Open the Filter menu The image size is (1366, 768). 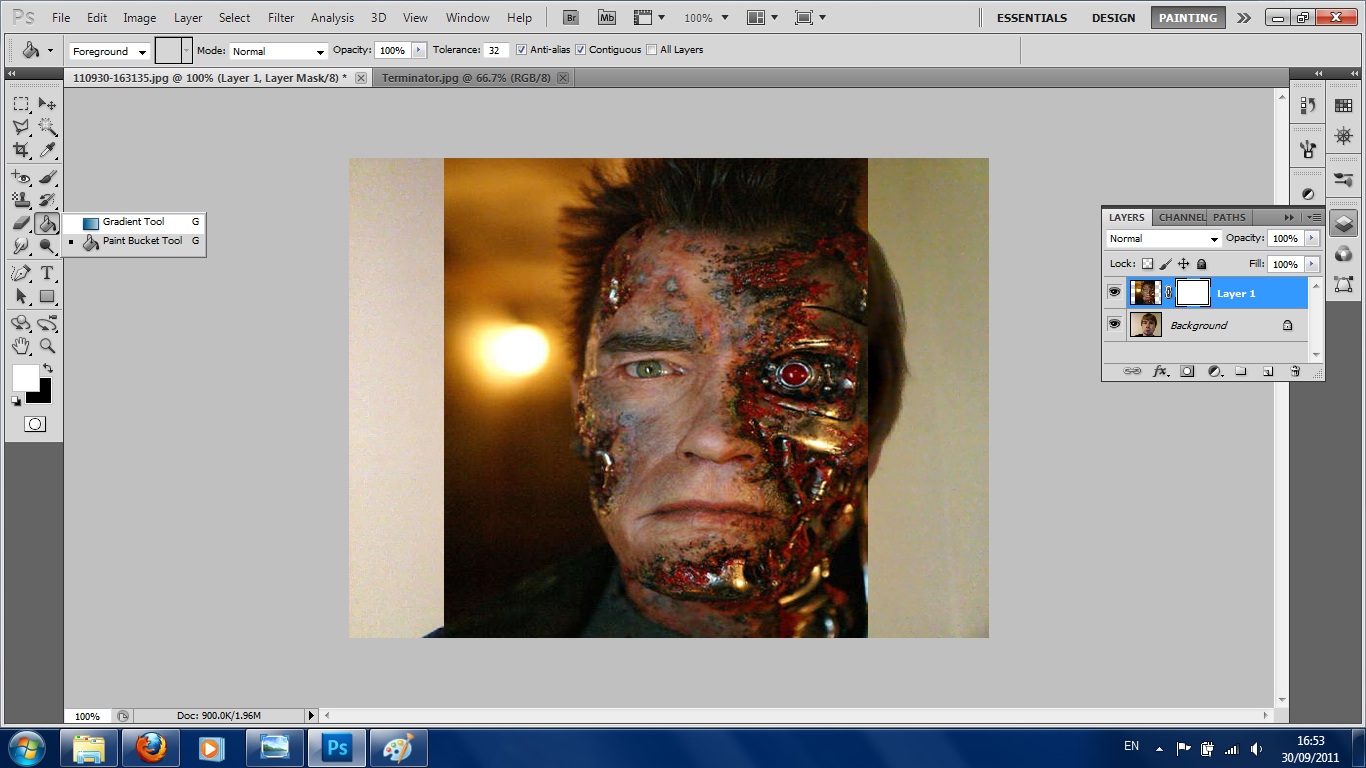point(281,18)
